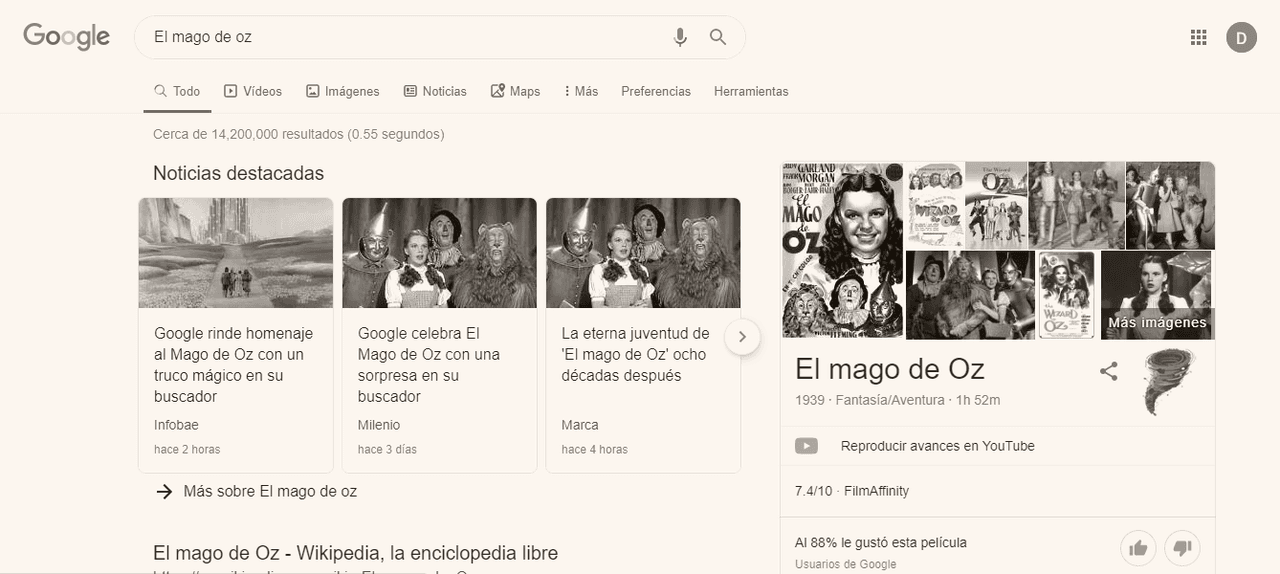
Task: Click Reproducir avances en YouTube
Action: coord(937,446)
